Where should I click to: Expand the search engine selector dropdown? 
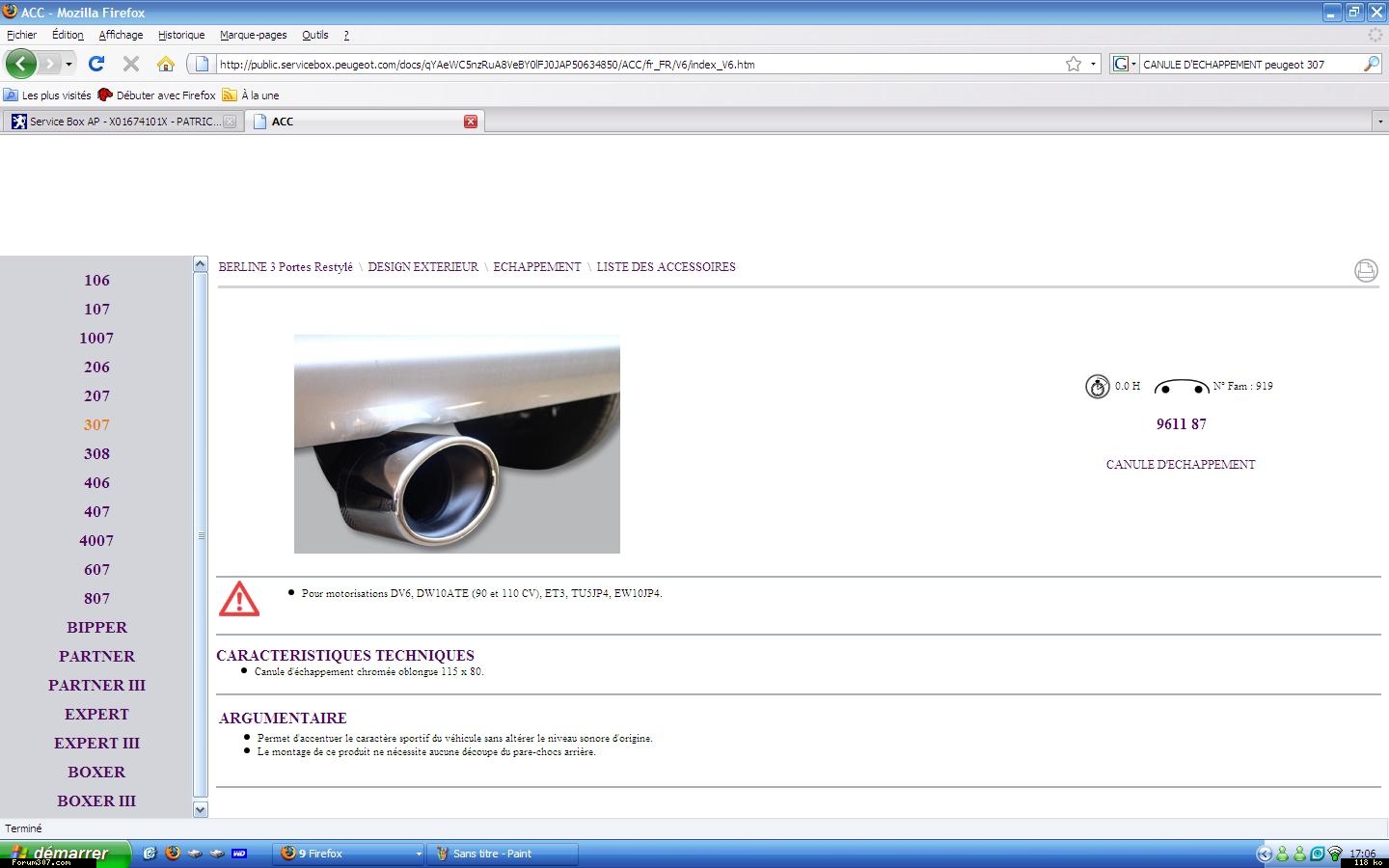(1124, 65)
